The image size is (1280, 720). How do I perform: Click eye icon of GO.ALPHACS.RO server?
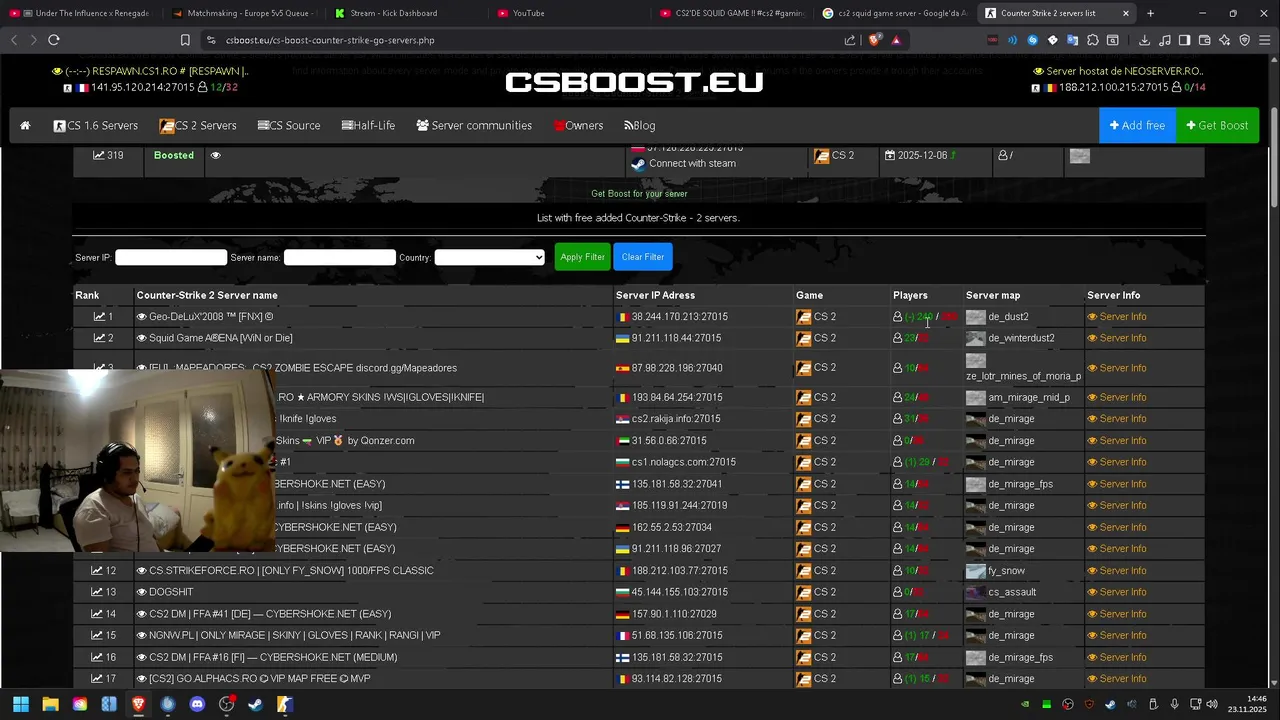pos(142,679)
